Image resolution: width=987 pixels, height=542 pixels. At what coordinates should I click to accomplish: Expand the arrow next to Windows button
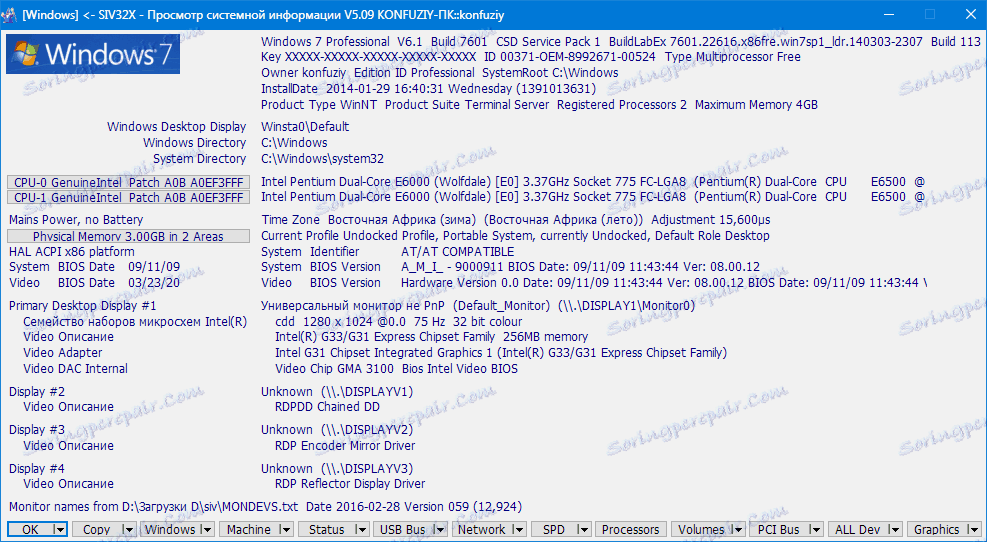coord(207,529)
